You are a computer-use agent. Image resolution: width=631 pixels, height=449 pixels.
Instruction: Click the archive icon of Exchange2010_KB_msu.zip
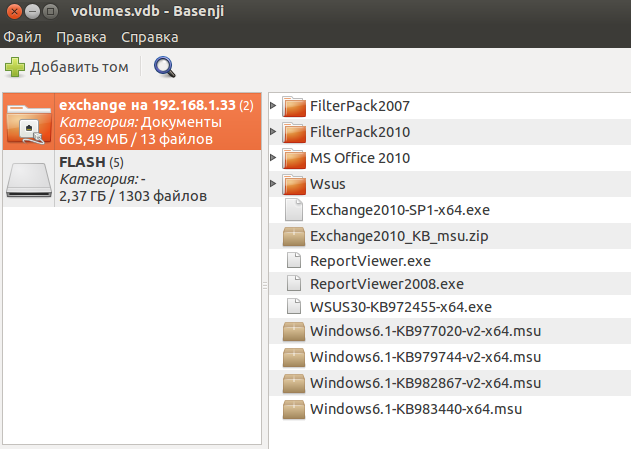[294, 236]
